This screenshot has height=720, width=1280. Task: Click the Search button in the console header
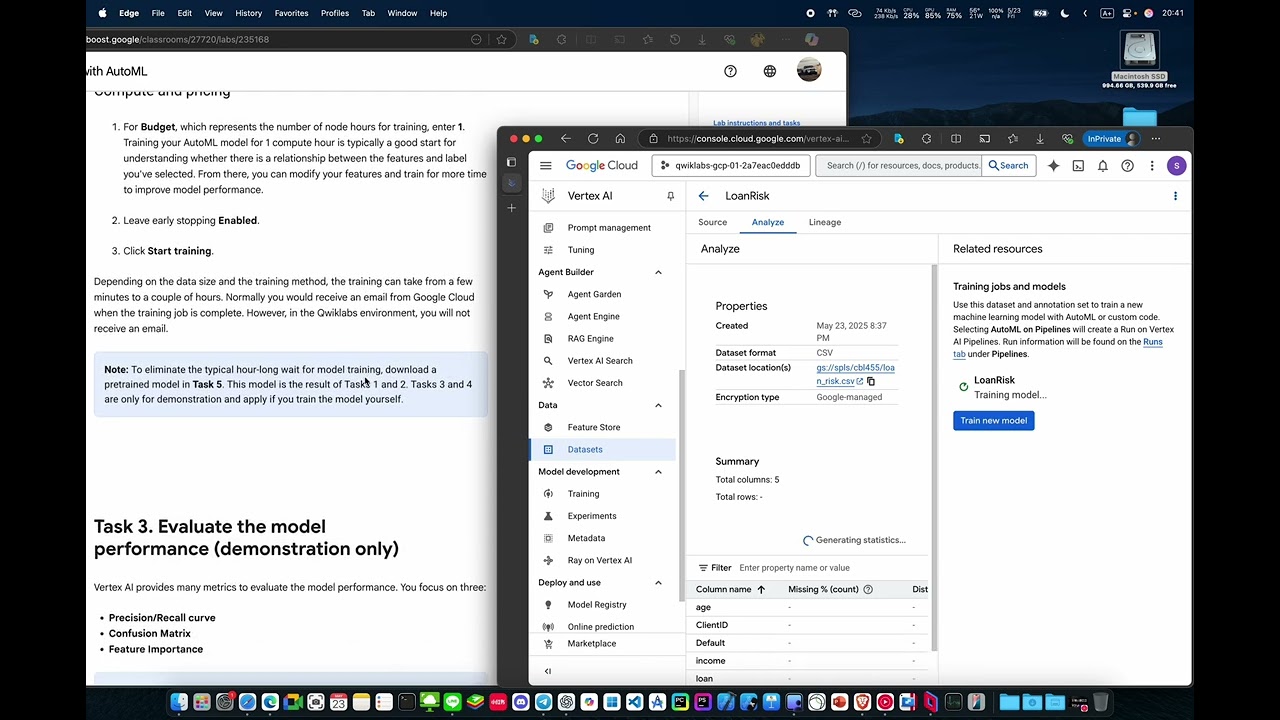click(1008, 166)
